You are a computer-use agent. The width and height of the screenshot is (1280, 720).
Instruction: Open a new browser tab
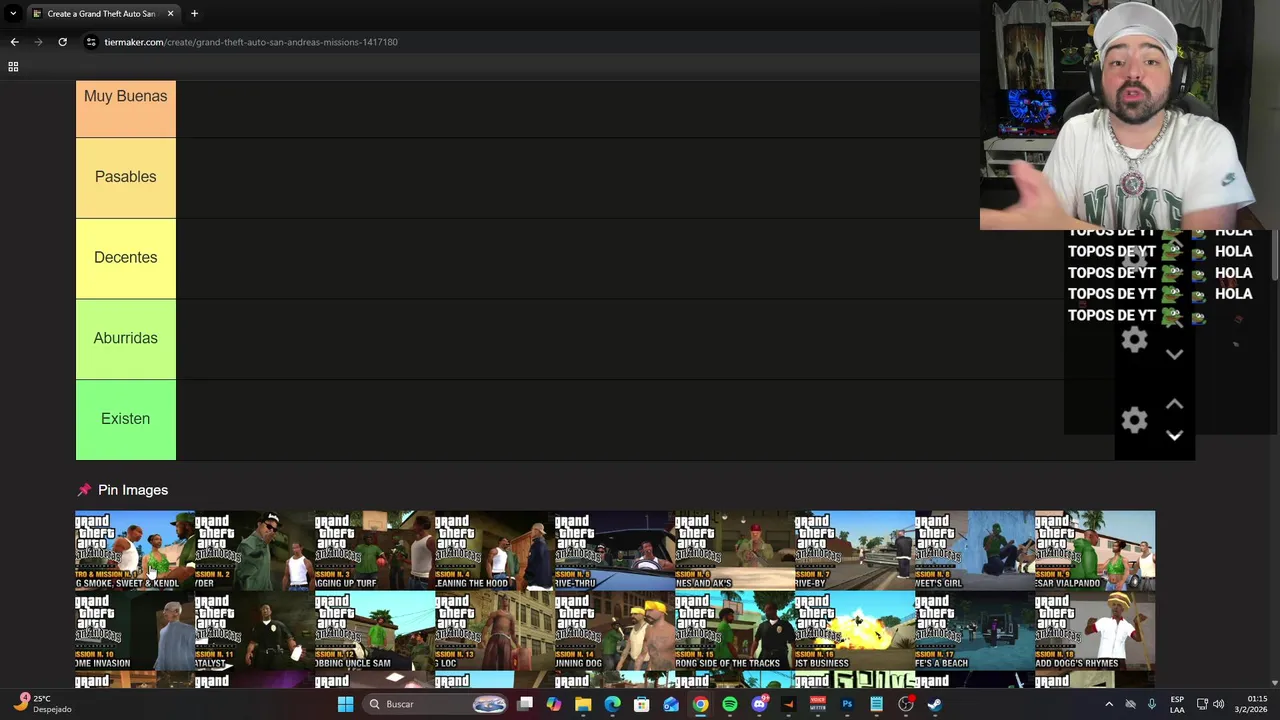click(194, 14)
